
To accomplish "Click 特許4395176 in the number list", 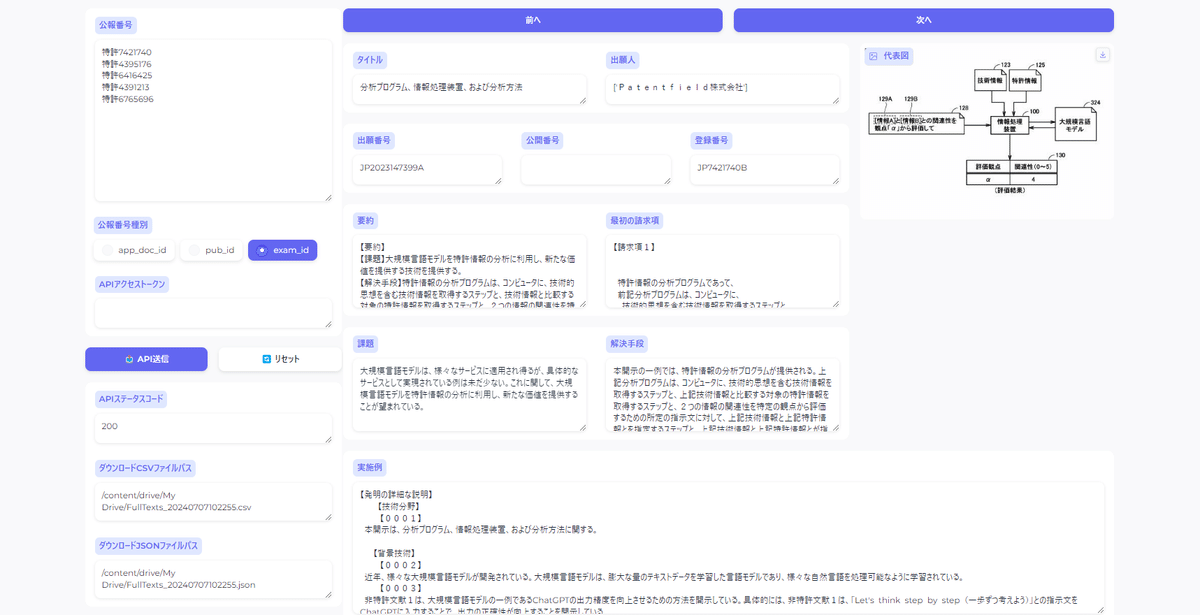I will [x=127, y=63].
